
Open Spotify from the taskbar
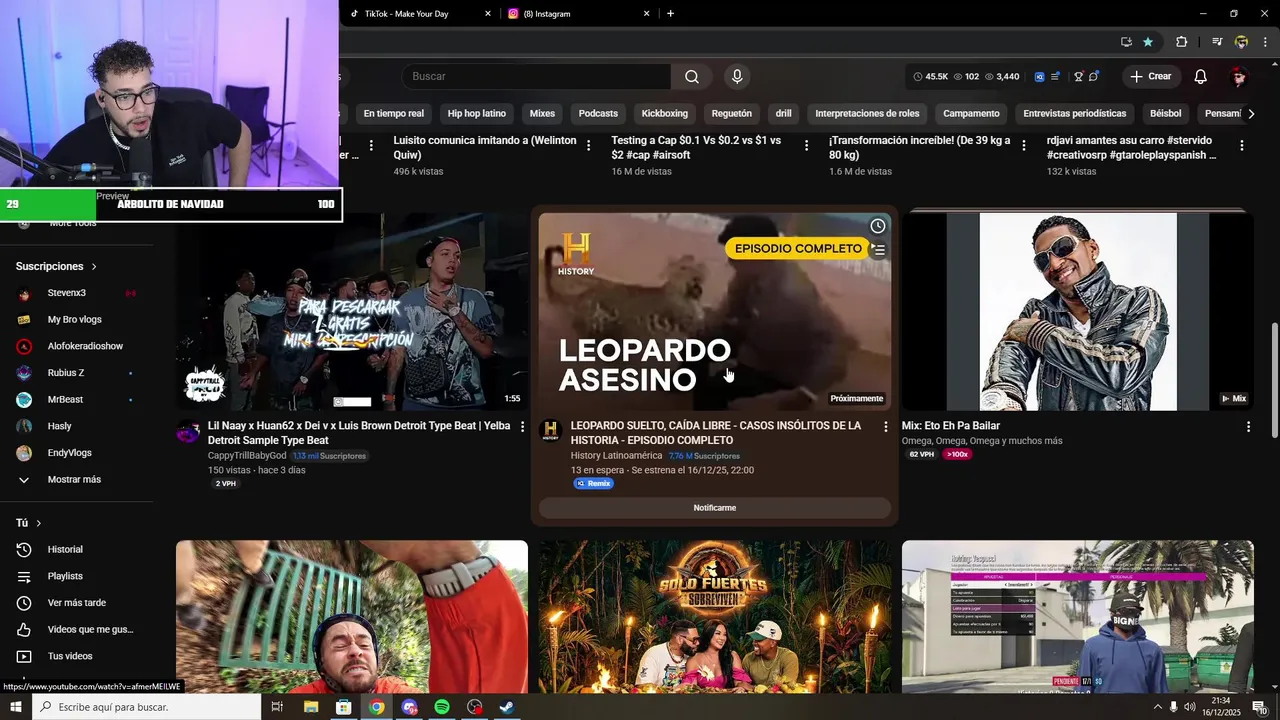[442, 707]
